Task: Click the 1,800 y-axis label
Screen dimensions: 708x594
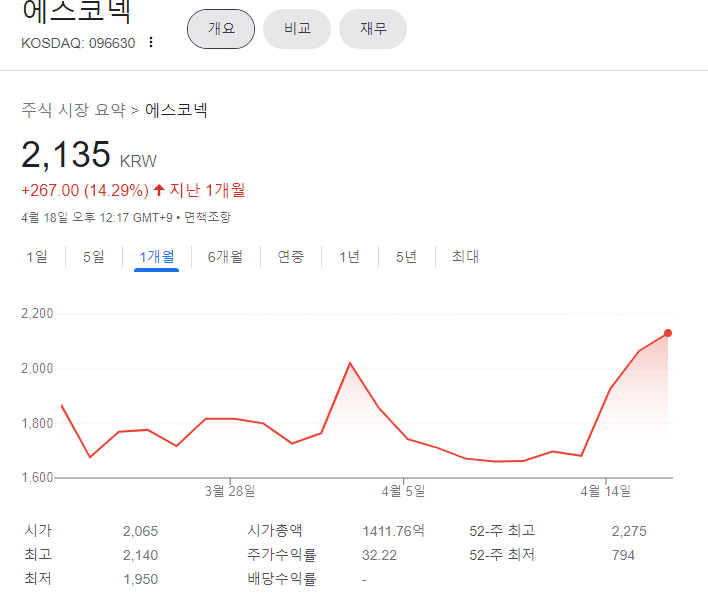Action: [x=37, y=423]
